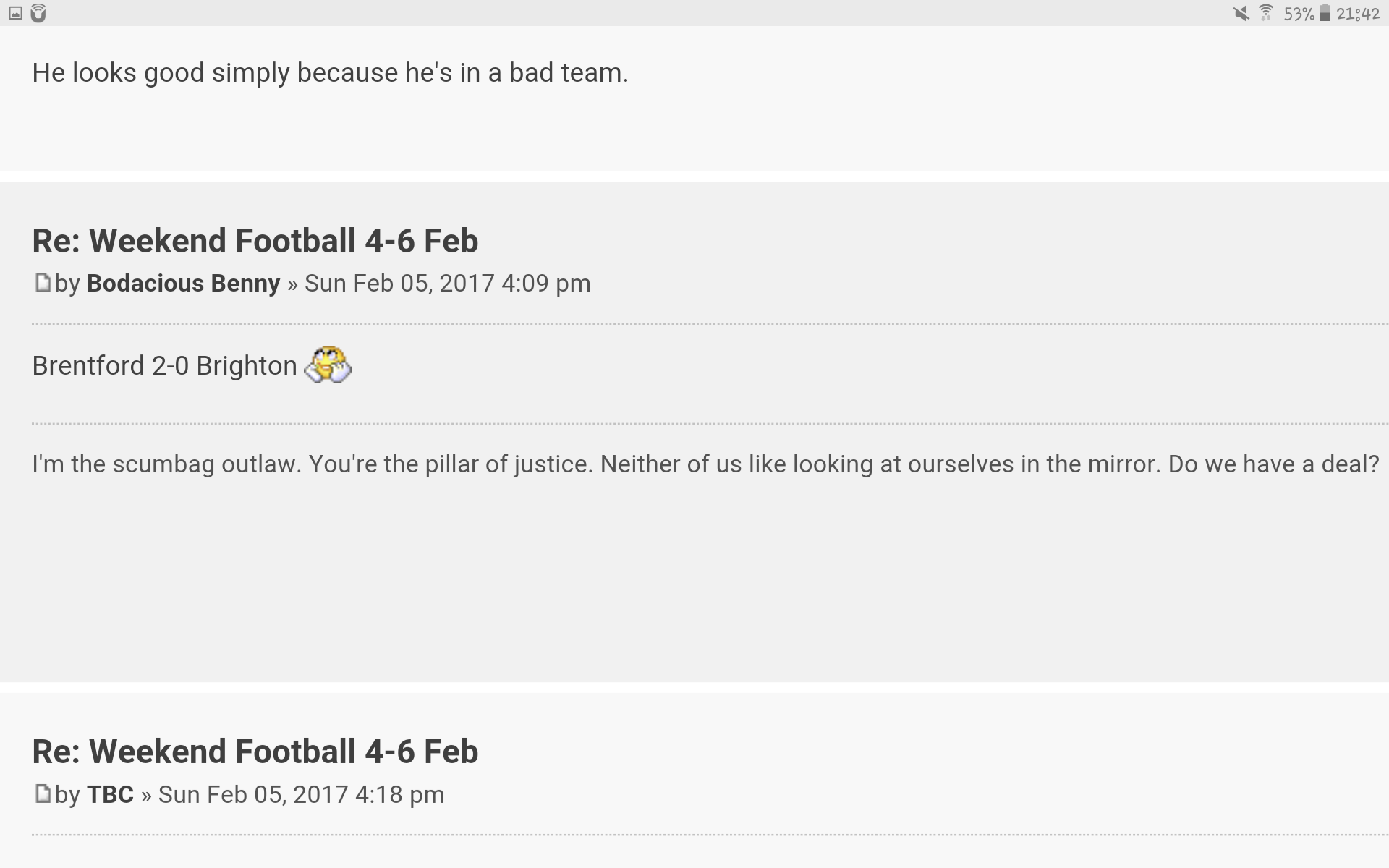This screenshot has width=1389, height=868.
Task: Click the post icon beside TBC
Action: 43,794
